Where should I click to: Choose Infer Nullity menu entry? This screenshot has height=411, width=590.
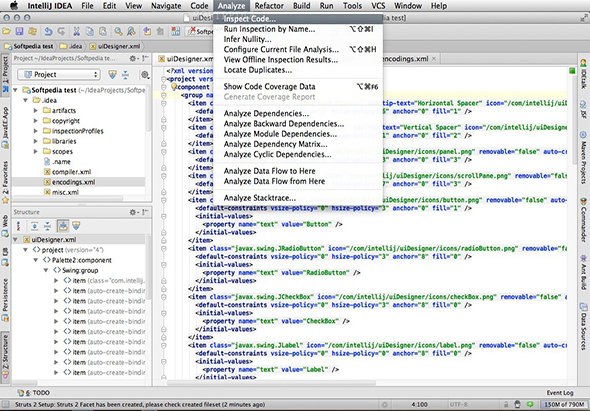click(298, 39)
